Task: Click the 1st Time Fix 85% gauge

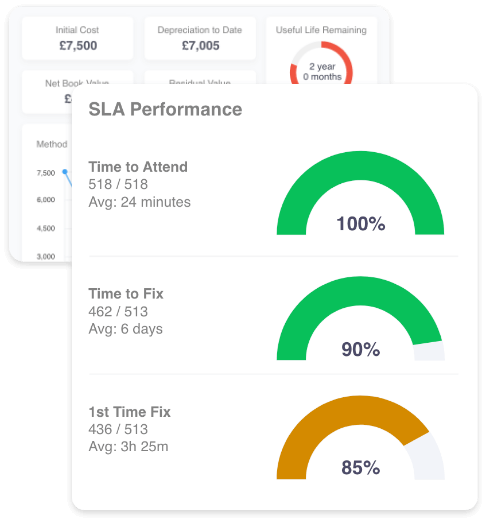Action: pos(360,437)
